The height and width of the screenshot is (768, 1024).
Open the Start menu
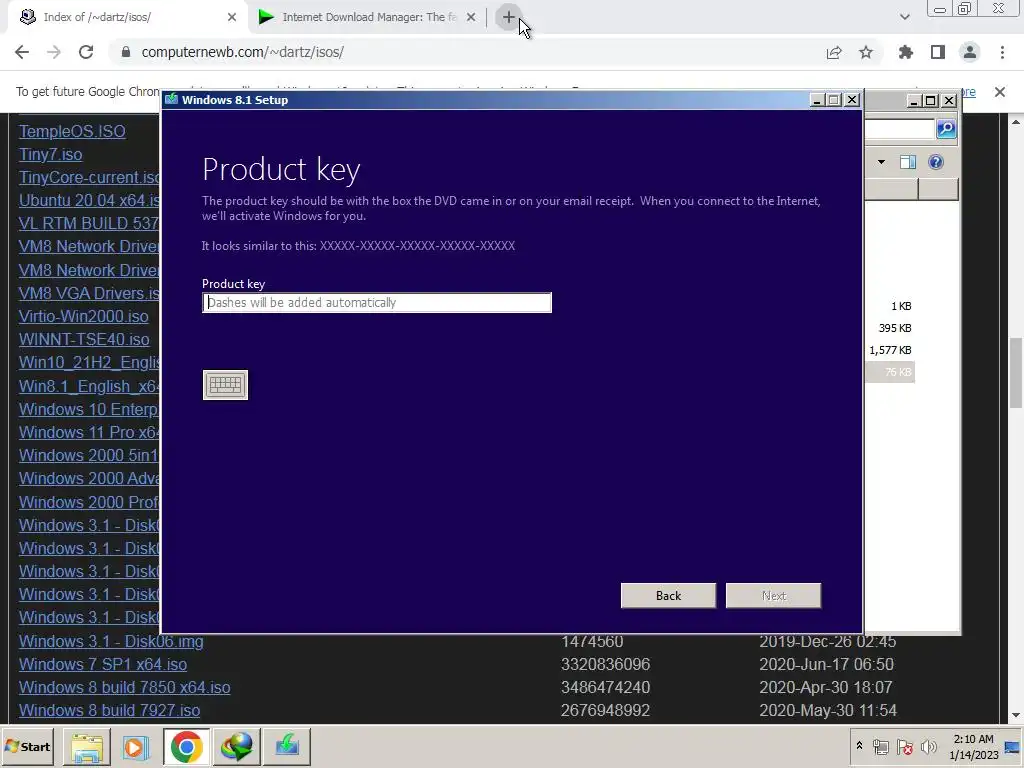[28, 746]
